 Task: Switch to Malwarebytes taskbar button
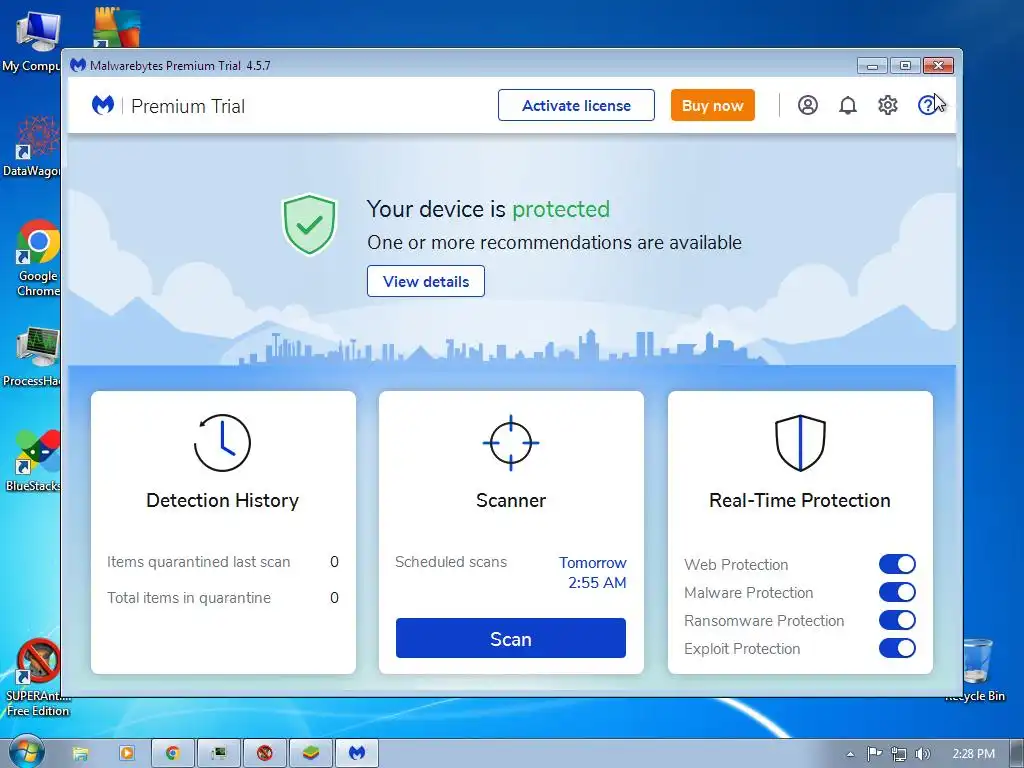pyautogui.click(x=357, y=754)
